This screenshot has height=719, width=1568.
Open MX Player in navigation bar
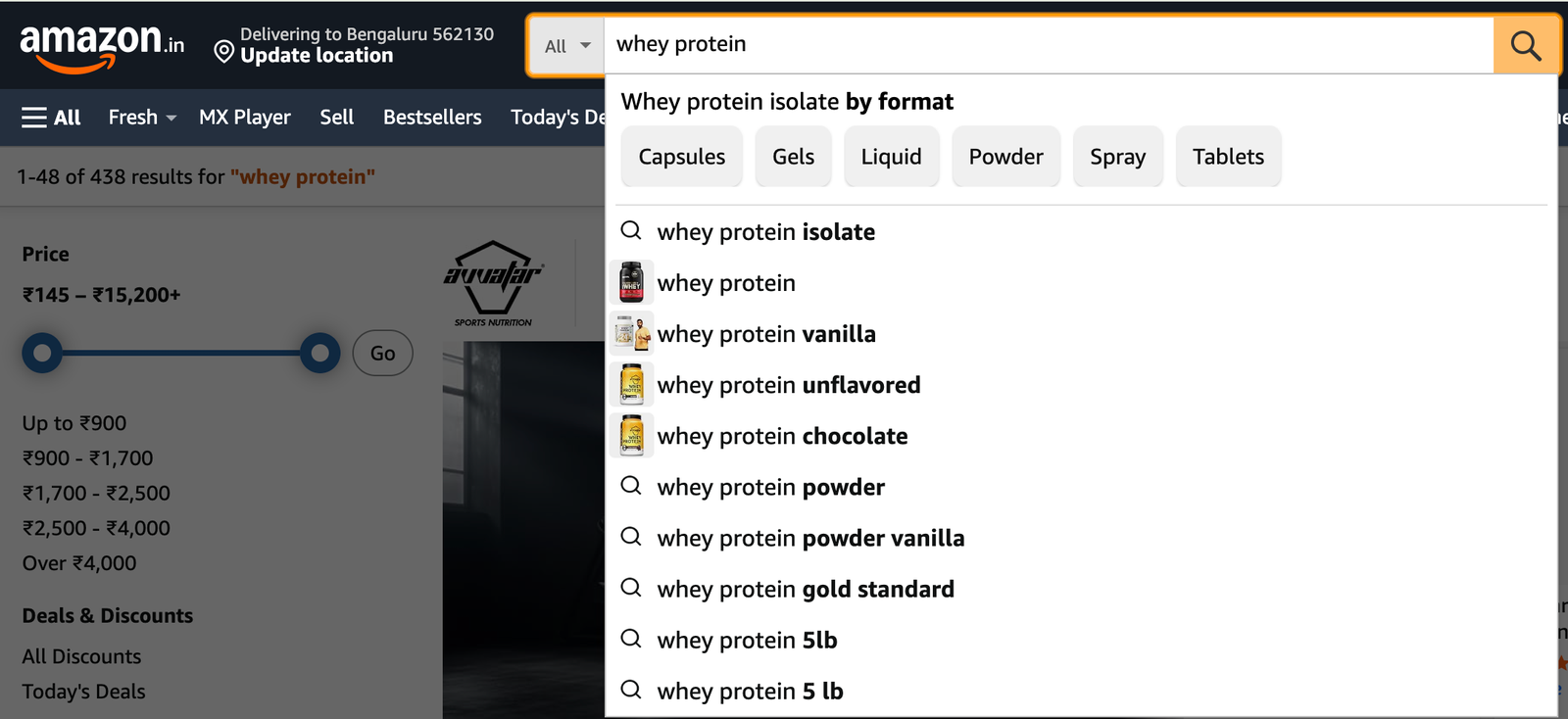pos(245,118)
